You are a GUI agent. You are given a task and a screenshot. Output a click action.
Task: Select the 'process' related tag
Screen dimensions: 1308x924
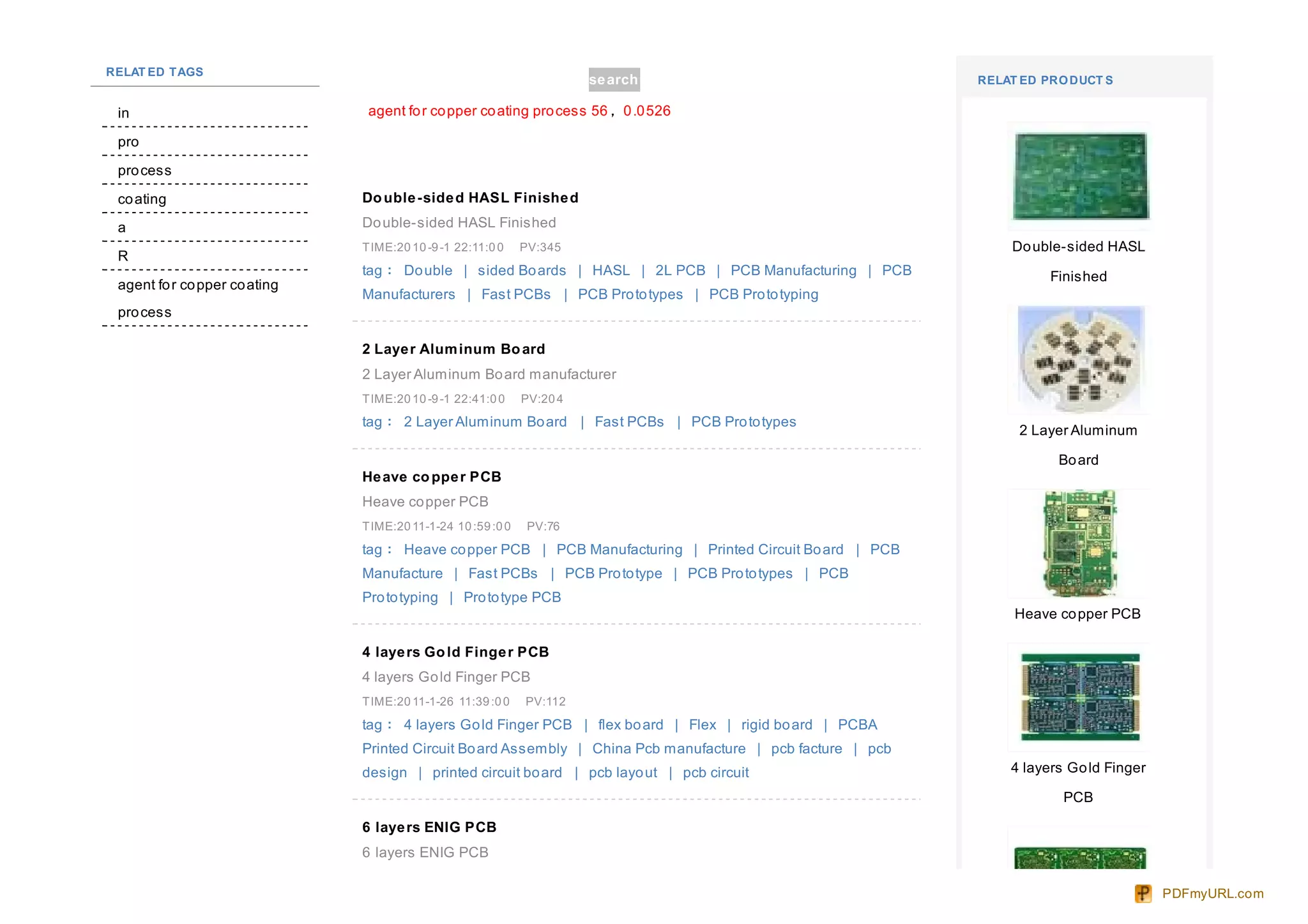tap(144, 170)
